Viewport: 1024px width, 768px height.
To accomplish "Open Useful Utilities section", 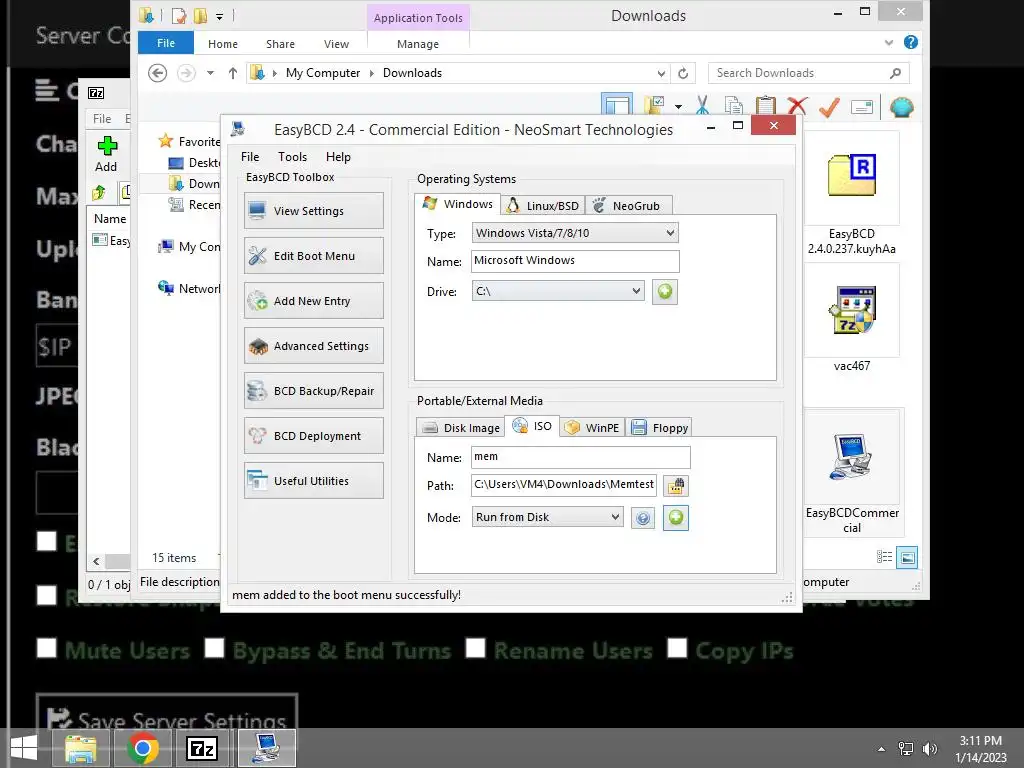I will pyautogui.click(x=313, y=481).
